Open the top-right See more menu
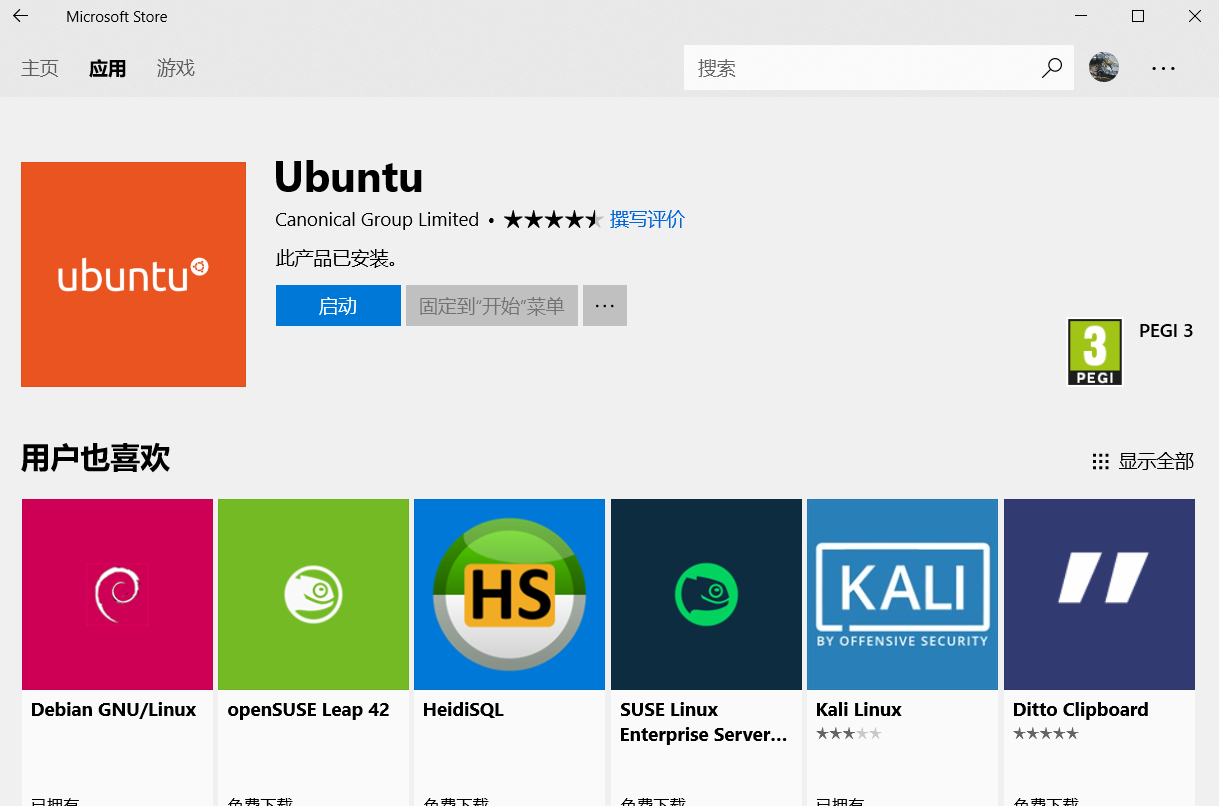The width and height of the screenshot is (1219, 806). (x=1163, y=68)
